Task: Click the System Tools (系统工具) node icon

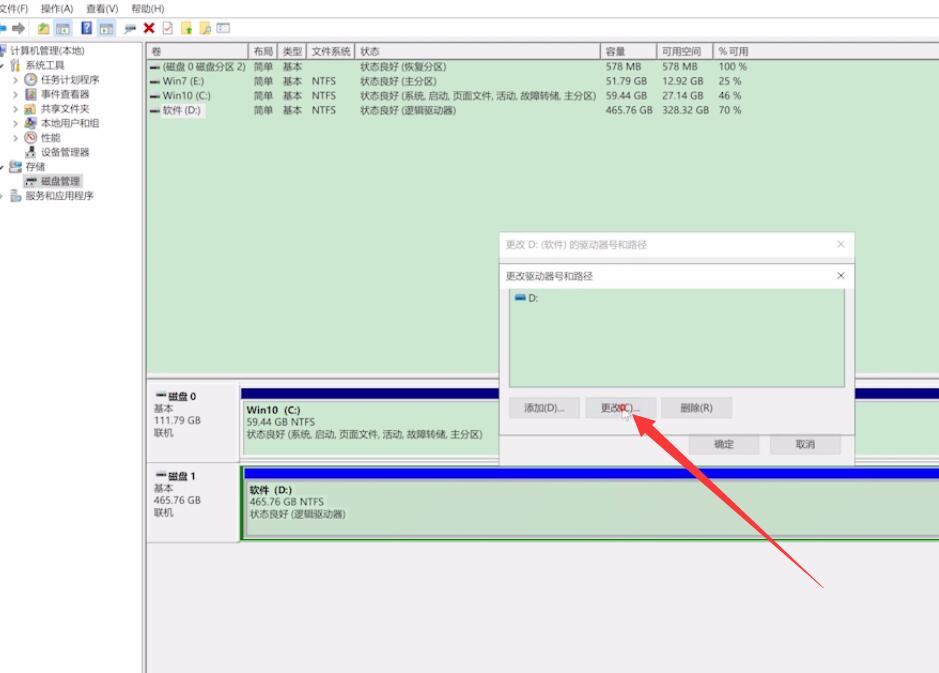Action: 16,65
